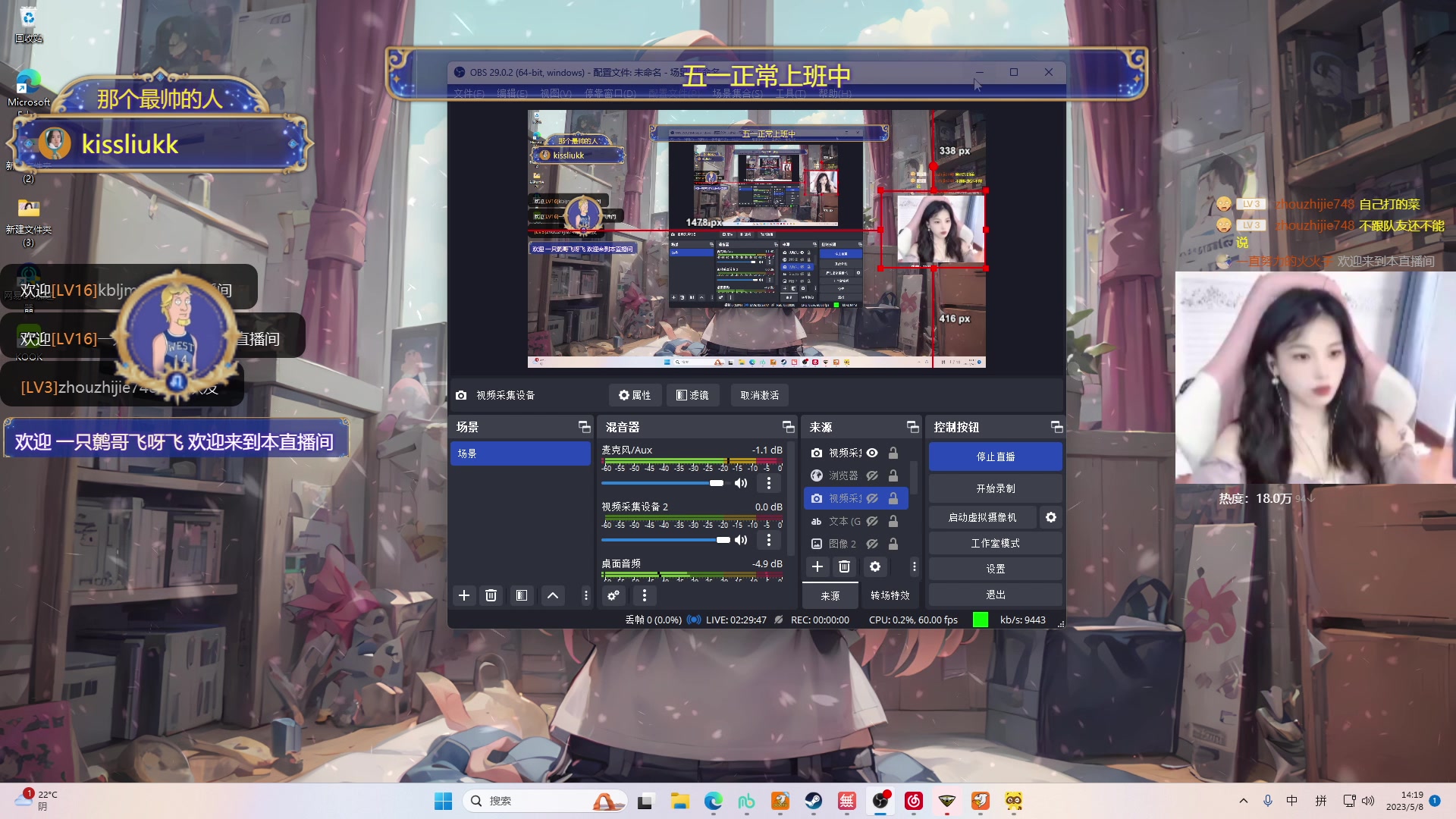
Task: Open source 滤镜 filters button
Action: point(692,395)
